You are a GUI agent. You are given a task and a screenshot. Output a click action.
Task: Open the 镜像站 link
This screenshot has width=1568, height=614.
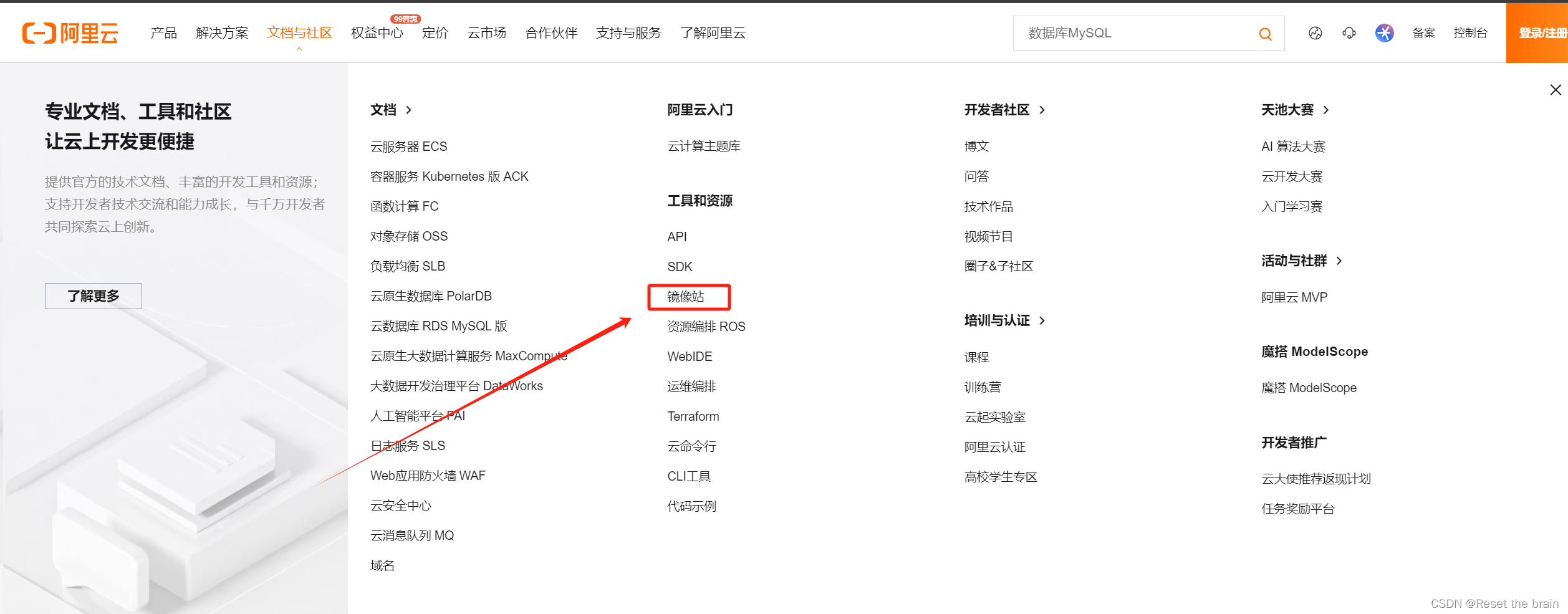tap(686, 297)
